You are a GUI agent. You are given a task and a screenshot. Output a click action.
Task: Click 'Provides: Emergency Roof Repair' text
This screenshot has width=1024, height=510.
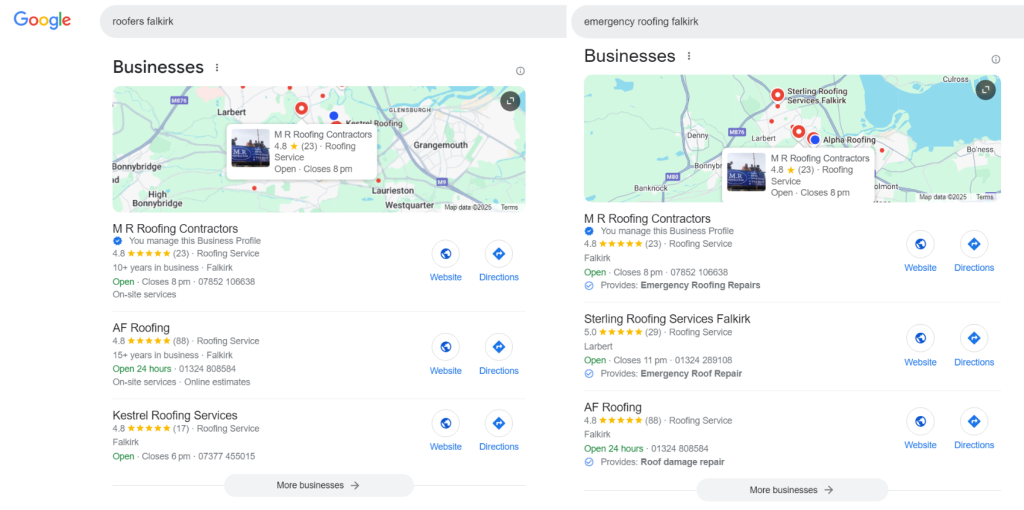(671, 374)
